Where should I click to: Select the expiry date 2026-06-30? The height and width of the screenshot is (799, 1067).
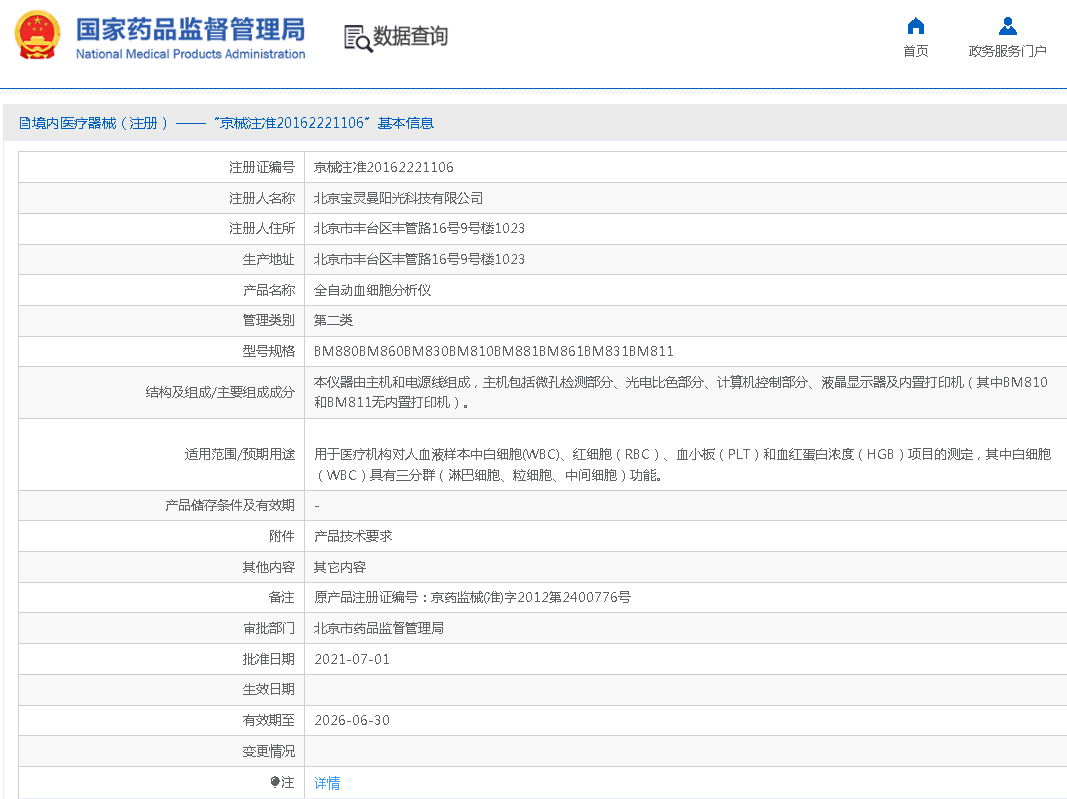click(x=352, y=720)
